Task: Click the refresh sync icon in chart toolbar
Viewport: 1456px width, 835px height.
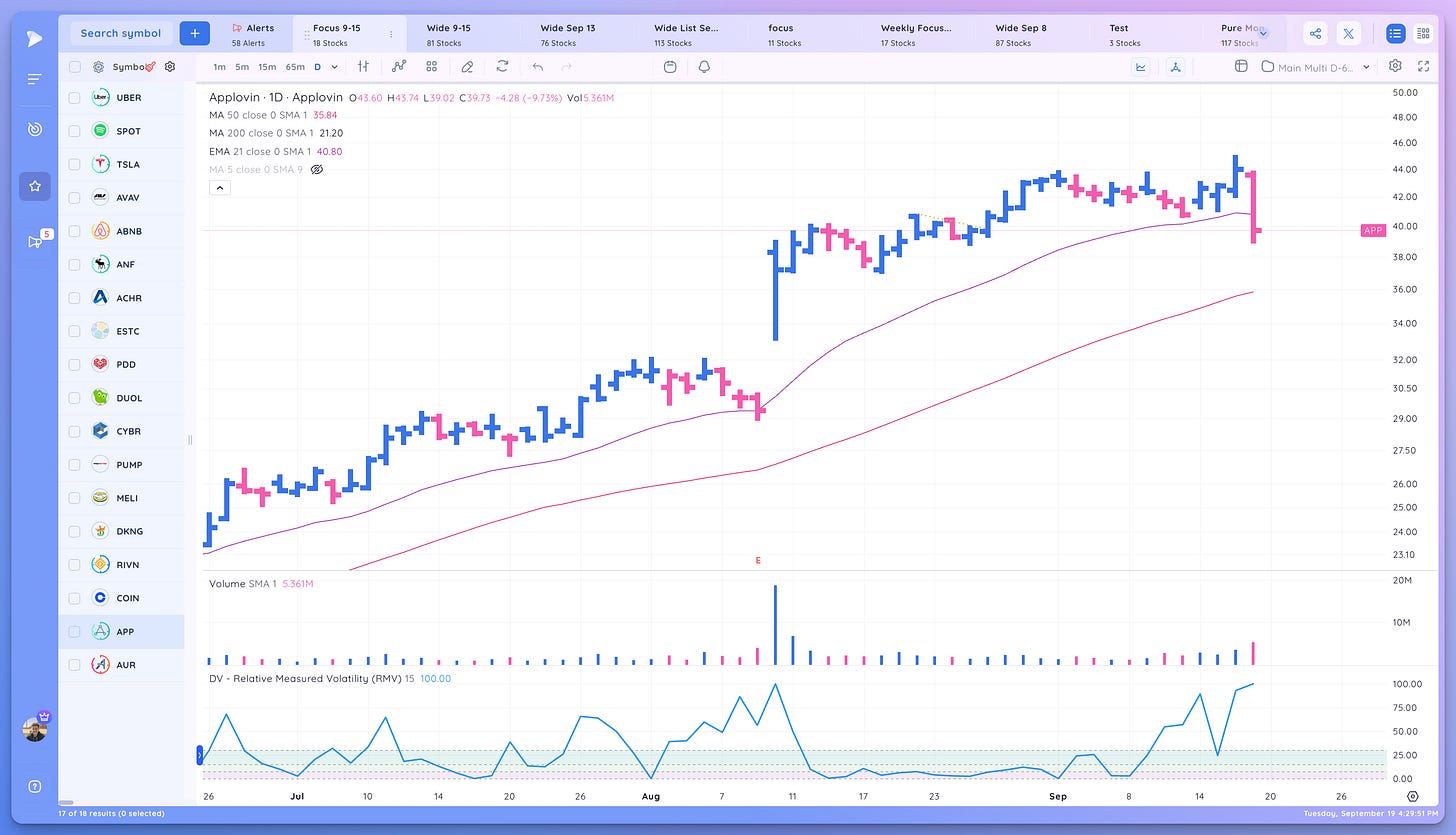Action: [x=502, y=67]
